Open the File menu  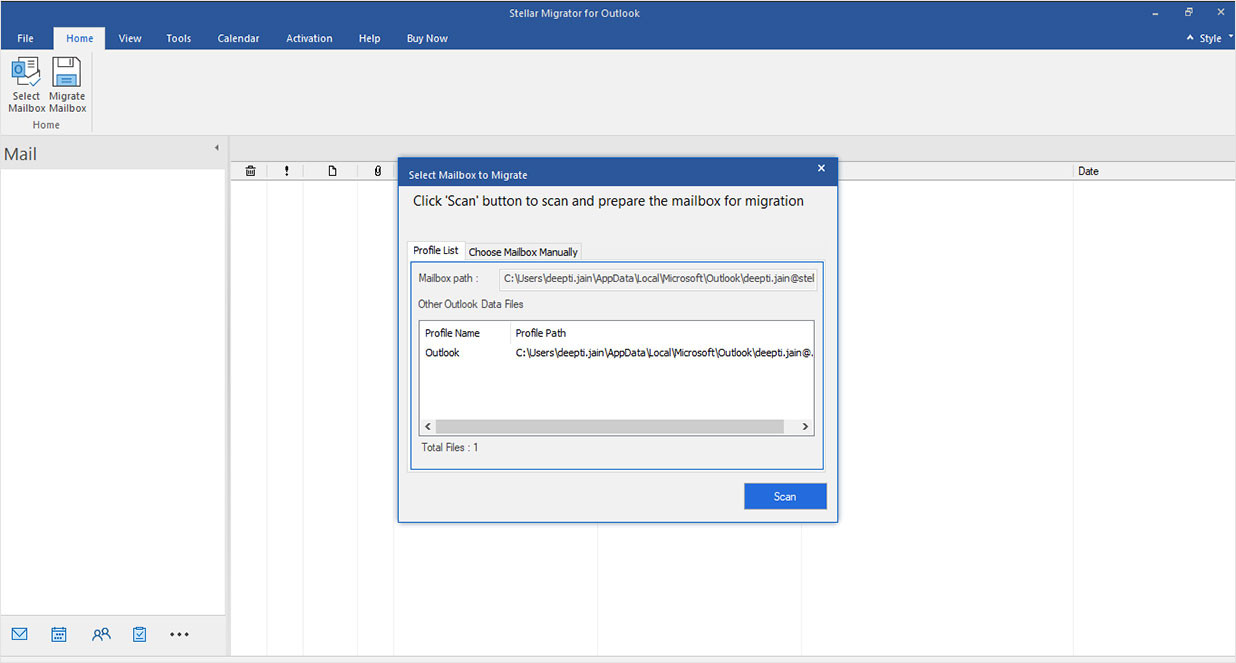tap(26, 38)
